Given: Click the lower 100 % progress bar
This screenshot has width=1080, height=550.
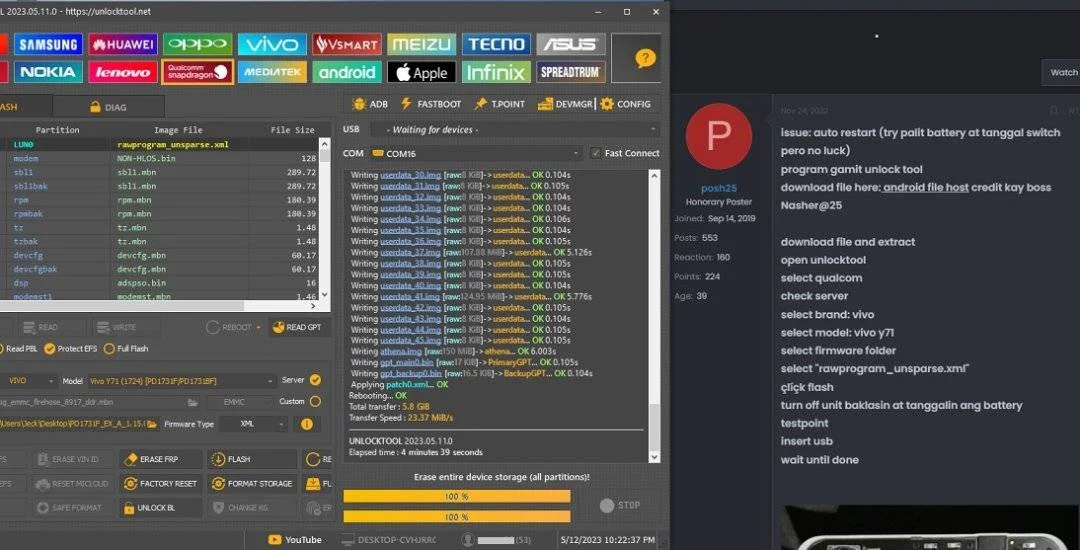Looking at the screenshot, I should (457, 516).
